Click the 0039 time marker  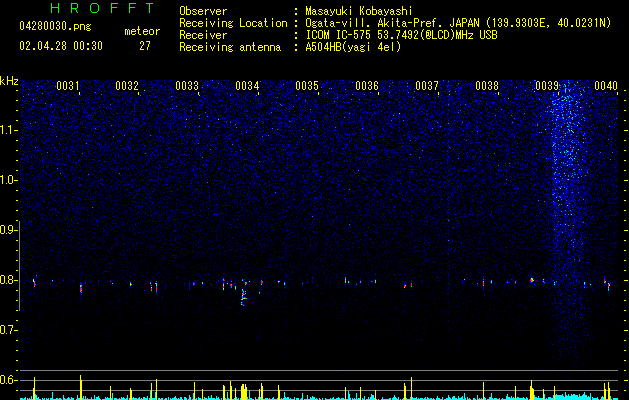pyautogui.click(x=547, y=86)
